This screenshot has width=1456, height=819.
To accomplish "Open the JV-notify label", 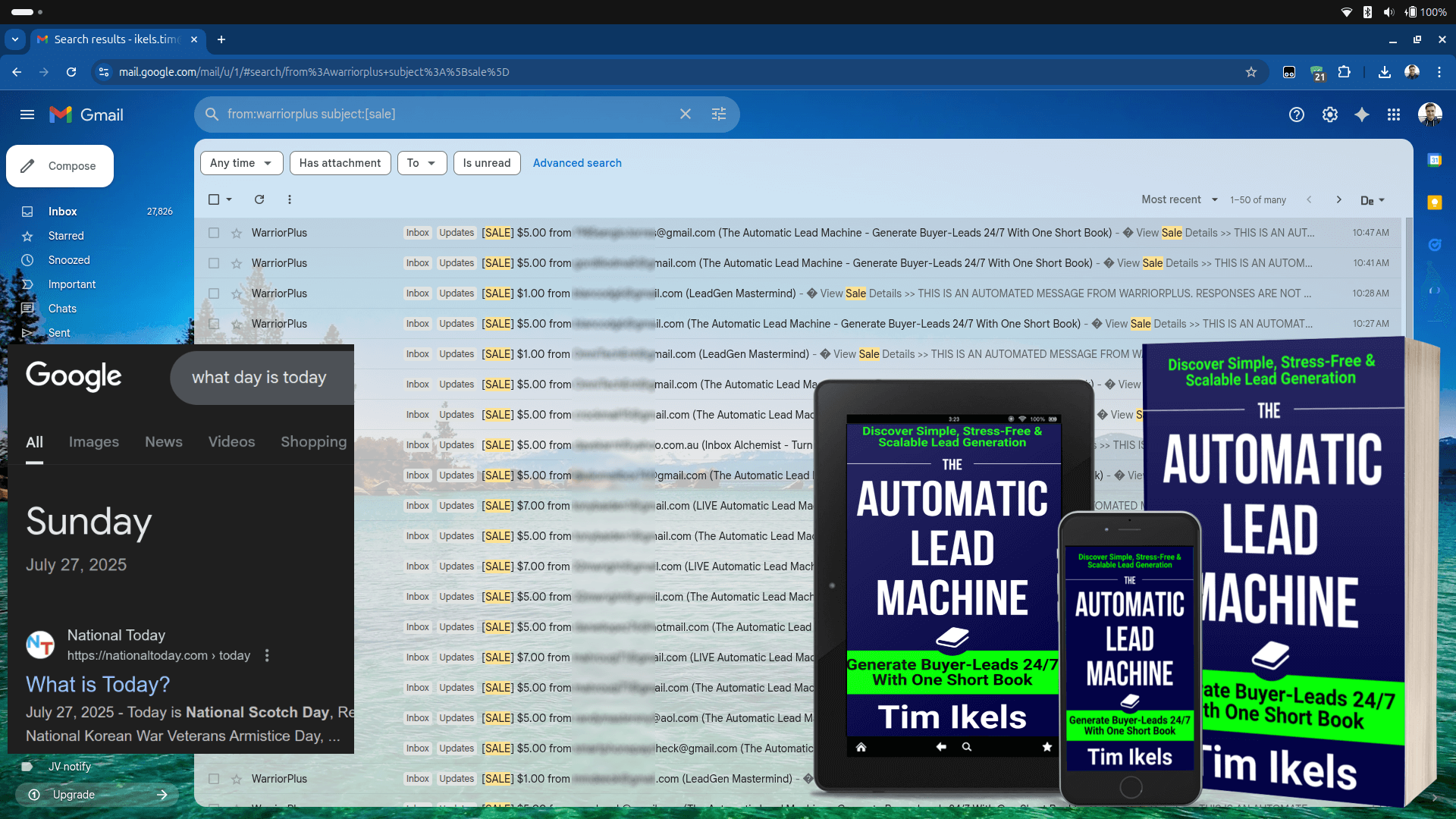I will tap(70, 767).
